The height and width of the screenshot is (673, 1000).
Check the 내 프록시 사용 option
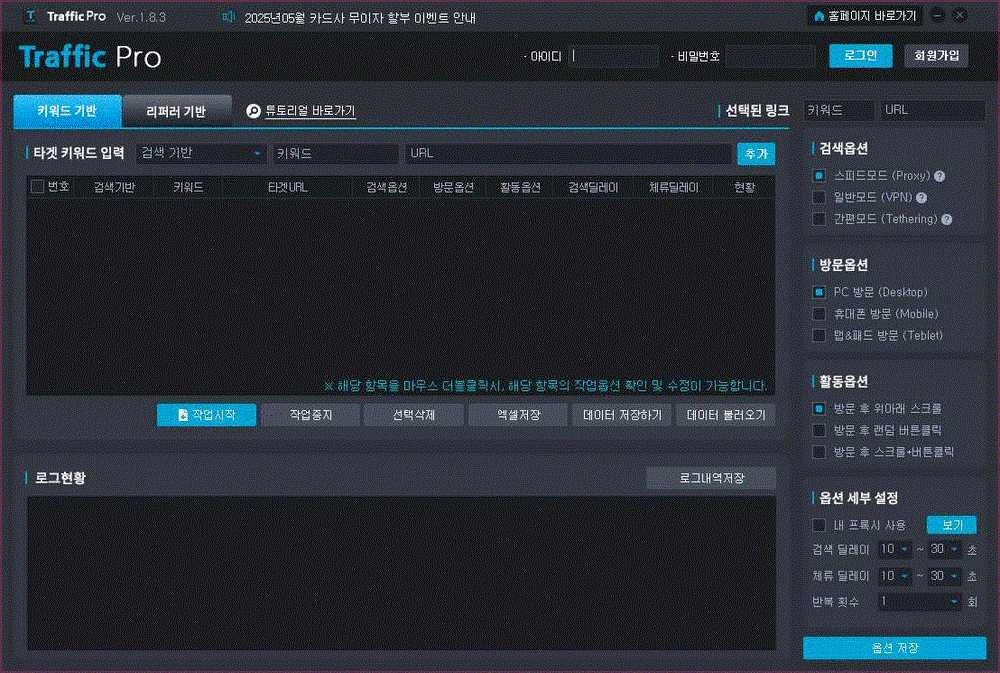(x=819, y=525)
